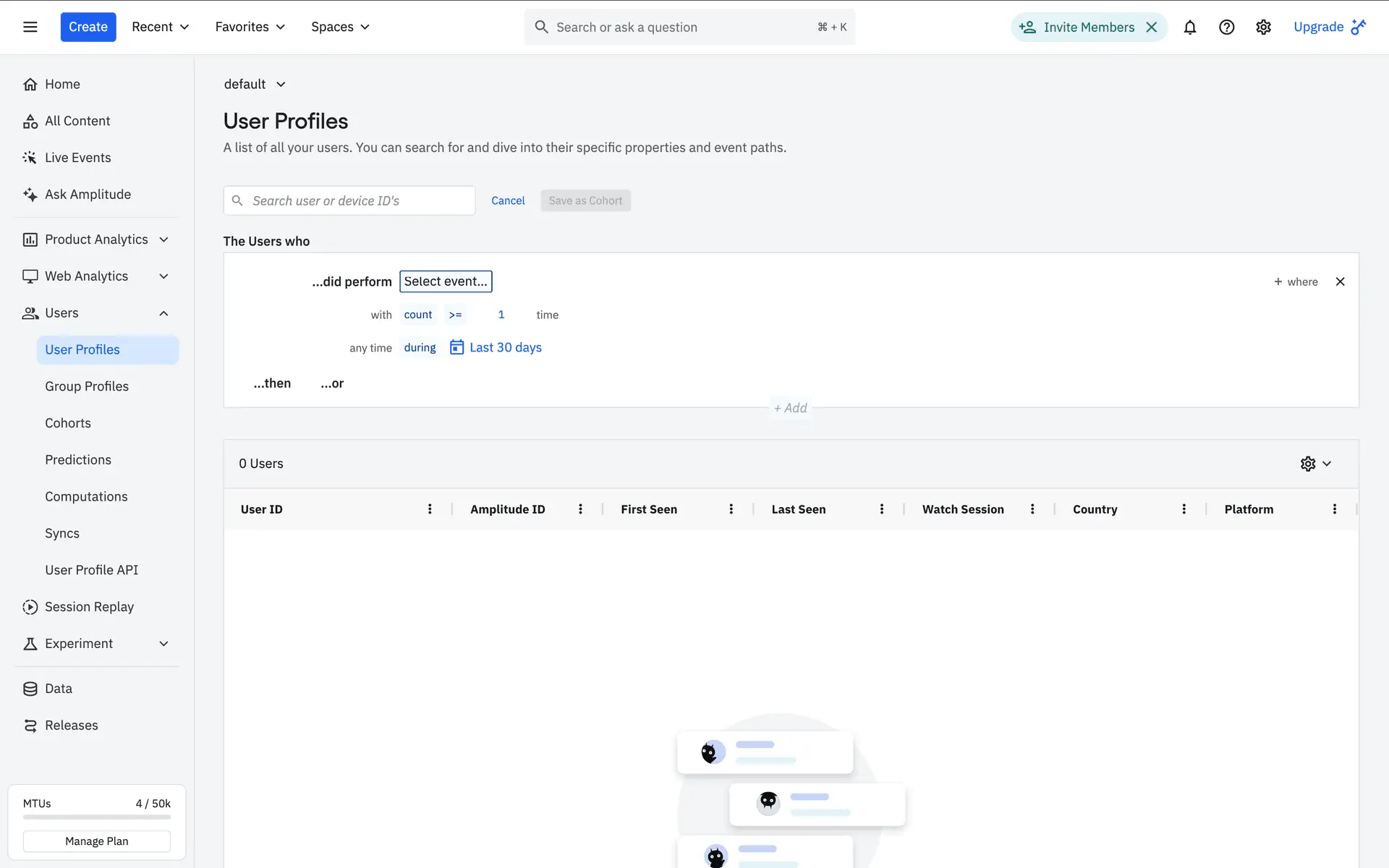Click the notifications bell icon

1189,27
